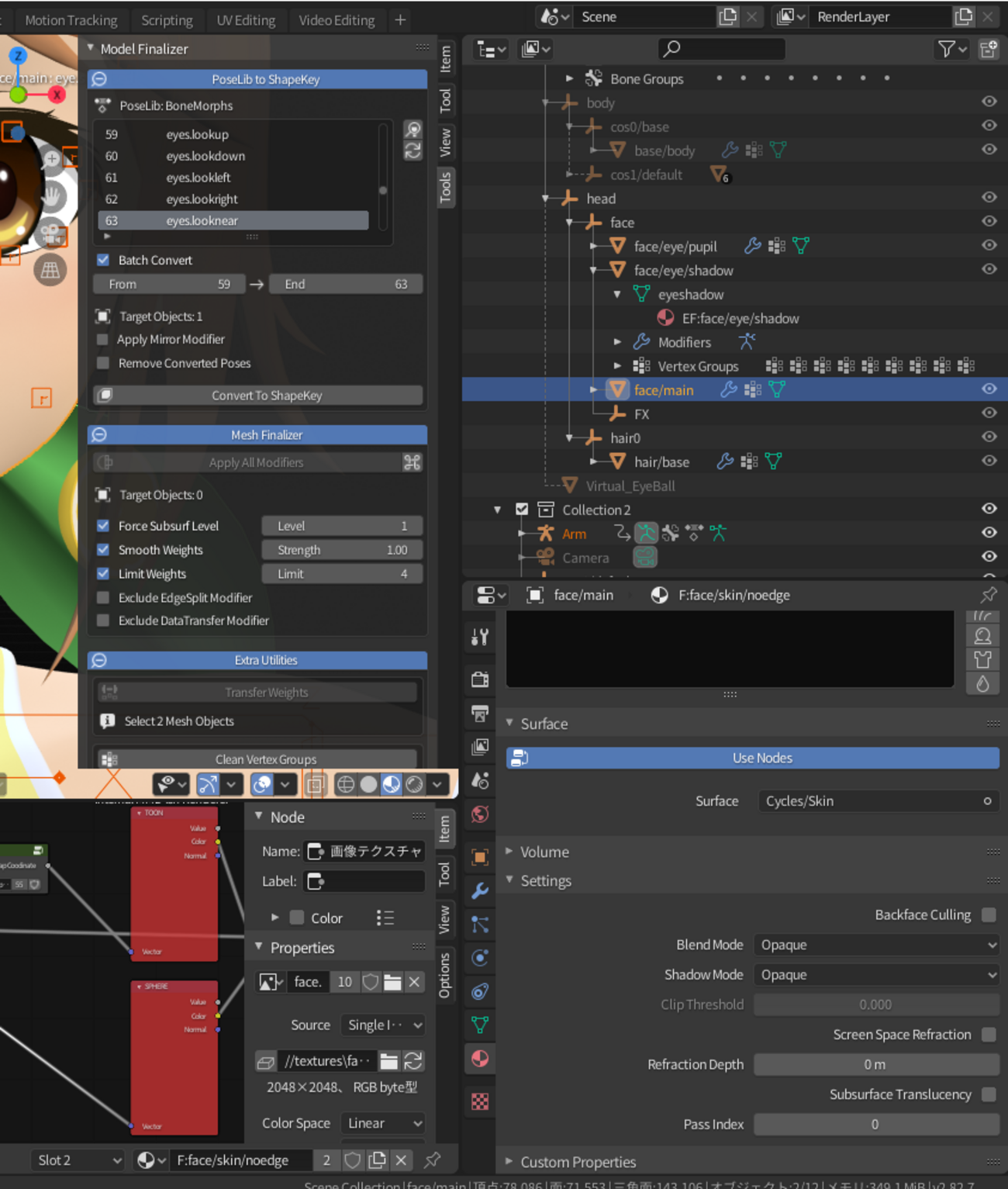Viewport: 1008px width, 1189px height.
Task: Open the Object Data properties tab
Action: click(x=480, y=1025)
